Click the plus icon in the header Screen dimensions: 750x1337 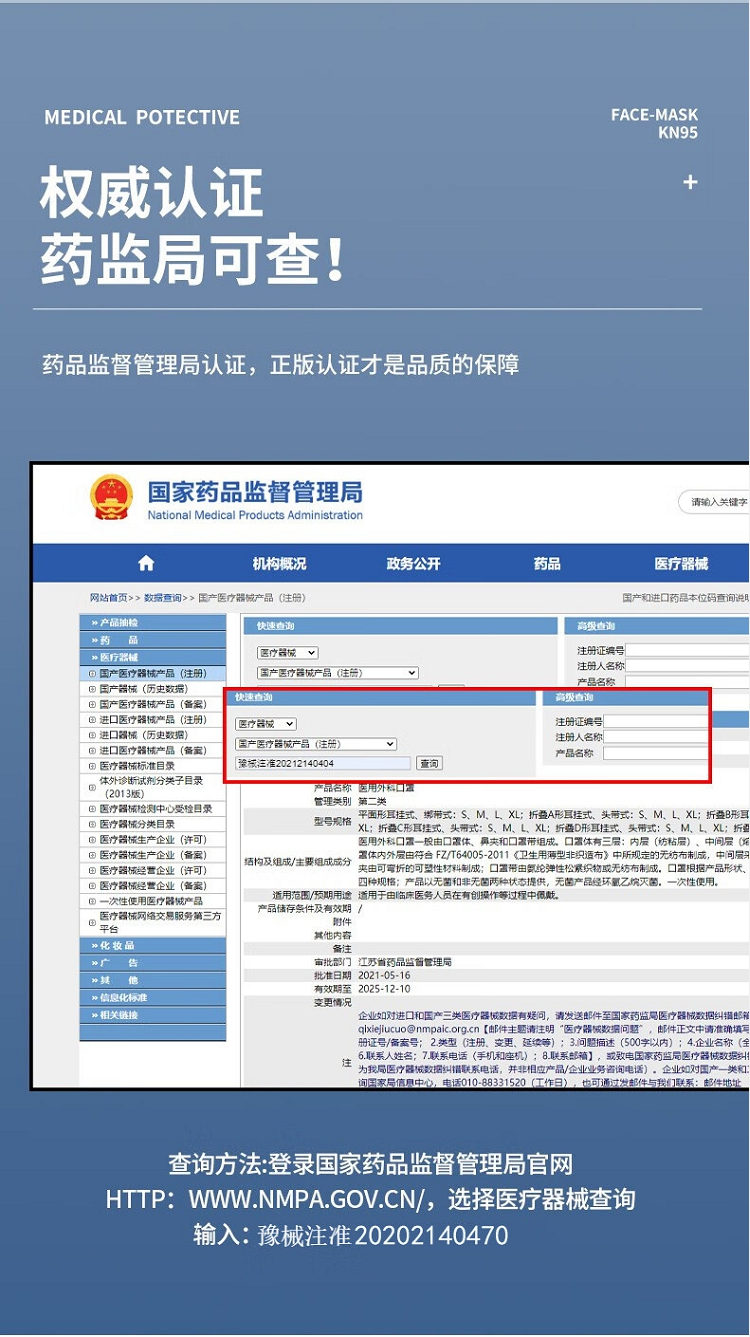point(690,182)
